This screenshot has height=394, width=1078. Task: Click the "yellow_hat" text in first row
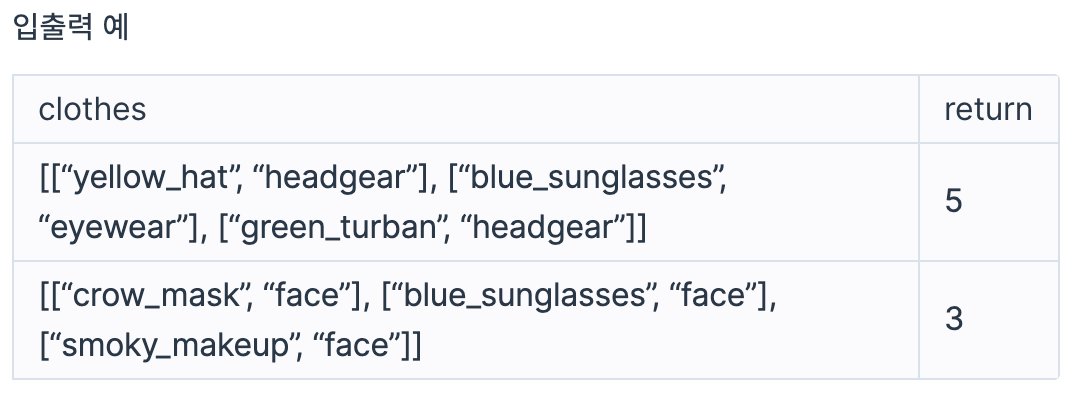pyautogui.click(x=149, y=178)
